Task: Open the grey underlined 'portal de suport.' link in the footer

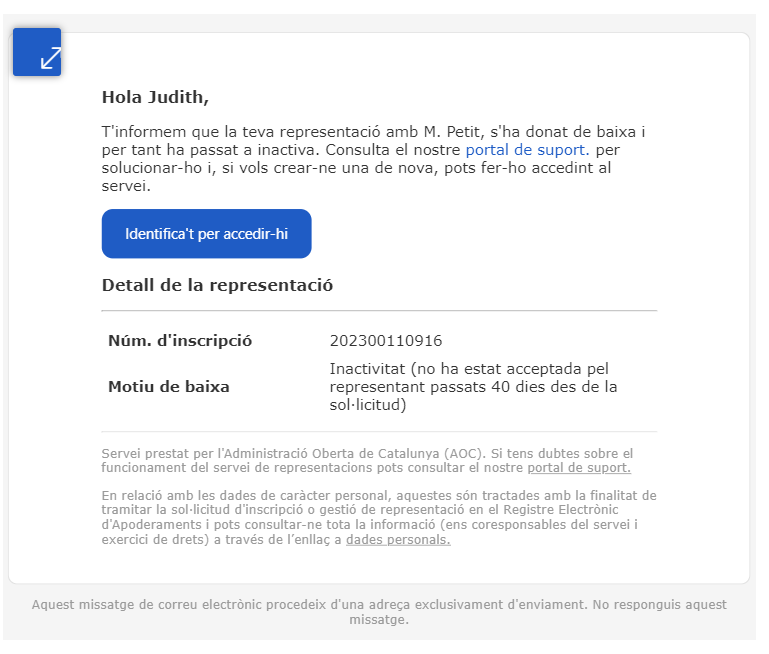Action: [579, 468]
